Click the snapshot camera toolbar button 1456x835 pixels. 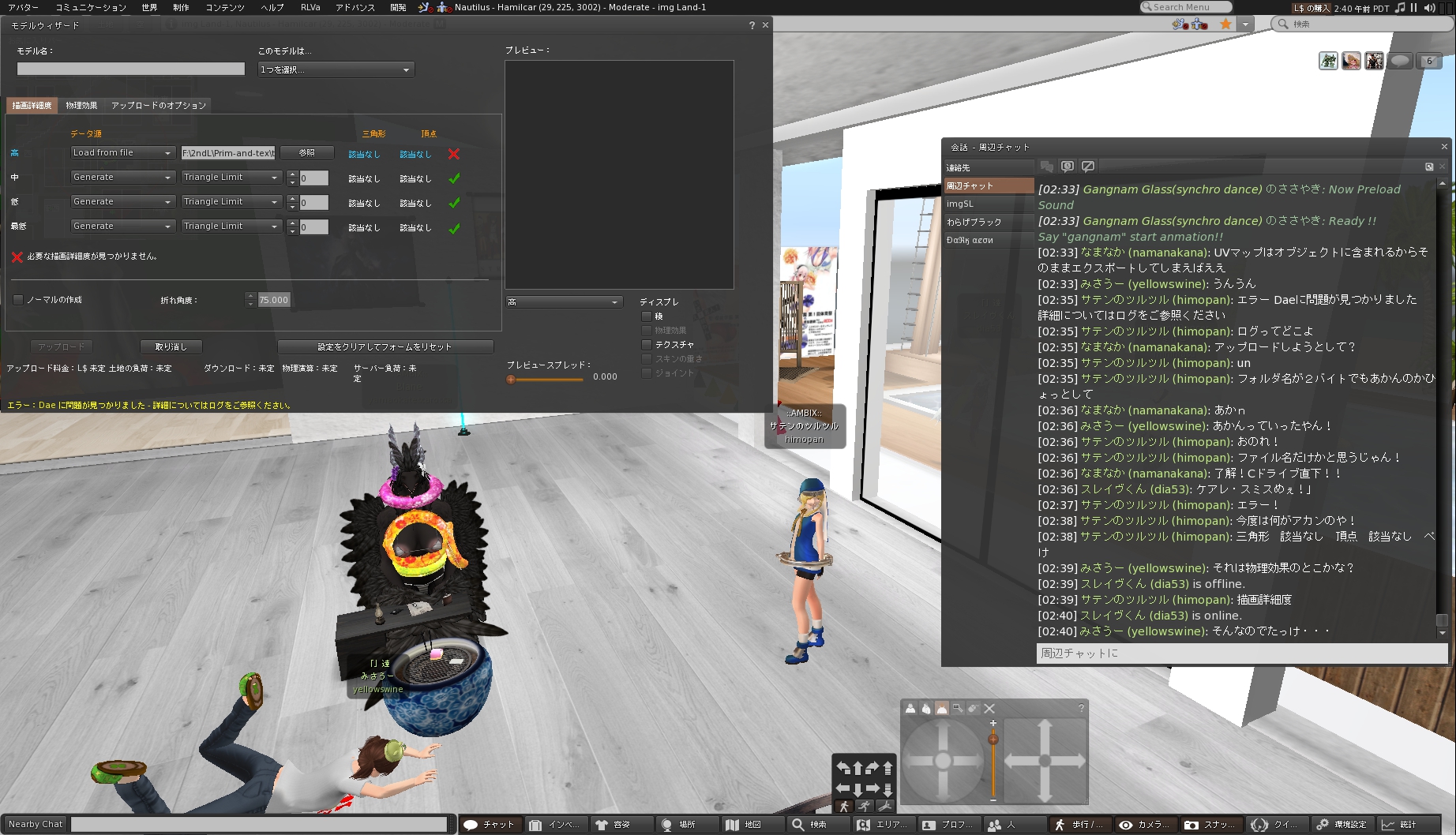1209,825
